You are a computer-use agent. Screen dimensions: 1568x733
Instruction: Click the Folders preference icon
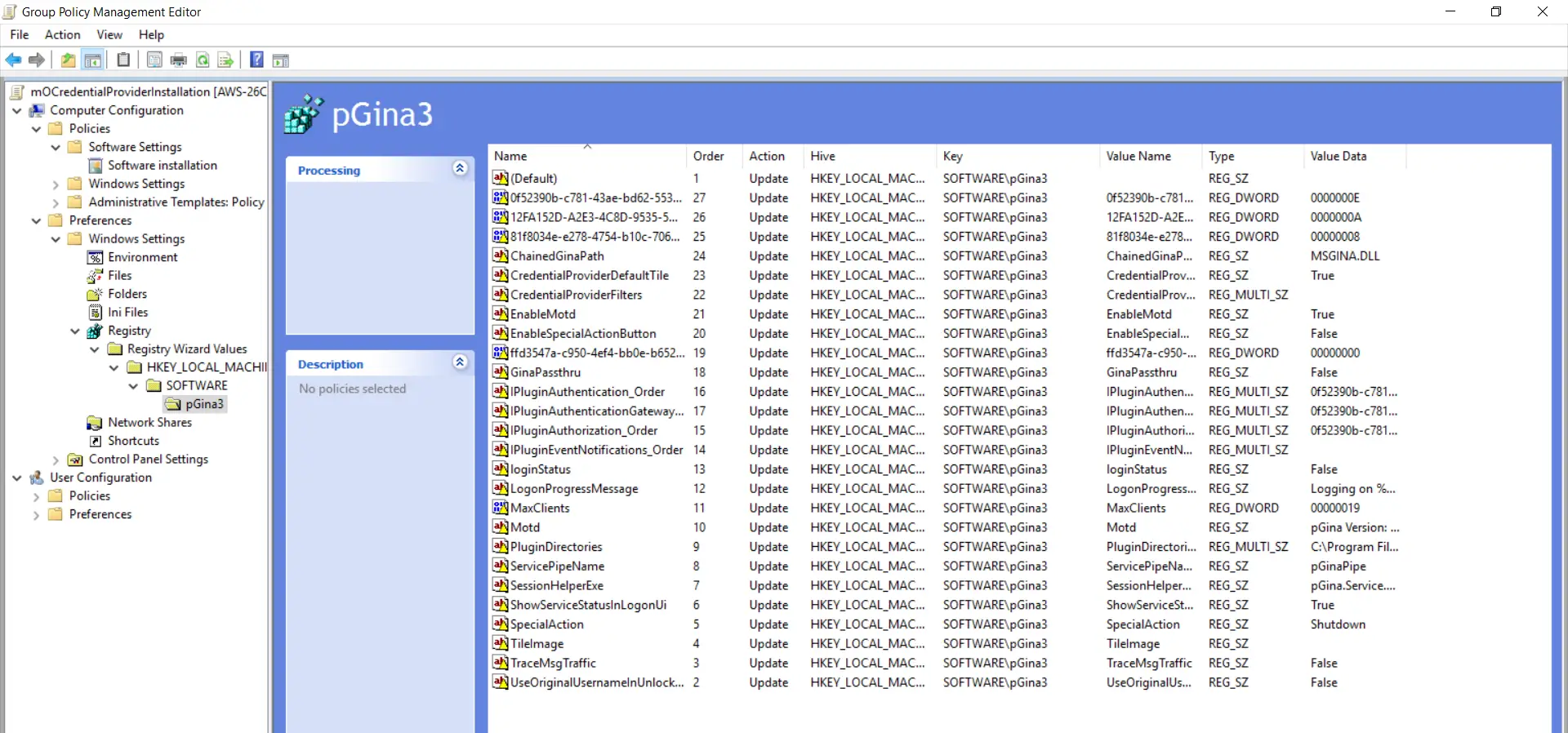(x=96, y=294)
